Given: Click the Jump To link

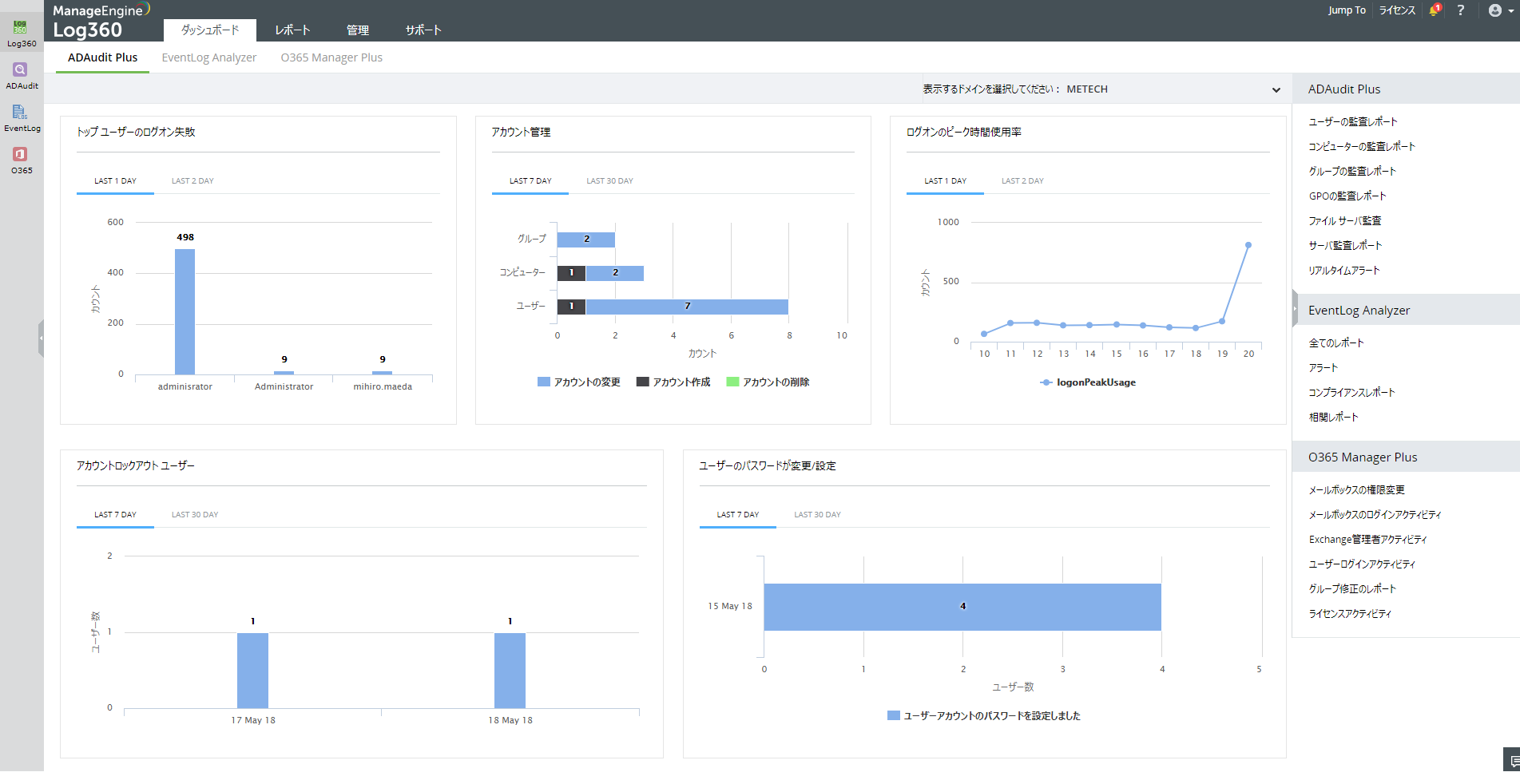Looking at the screenshot, I should (x=1347, y=10).
